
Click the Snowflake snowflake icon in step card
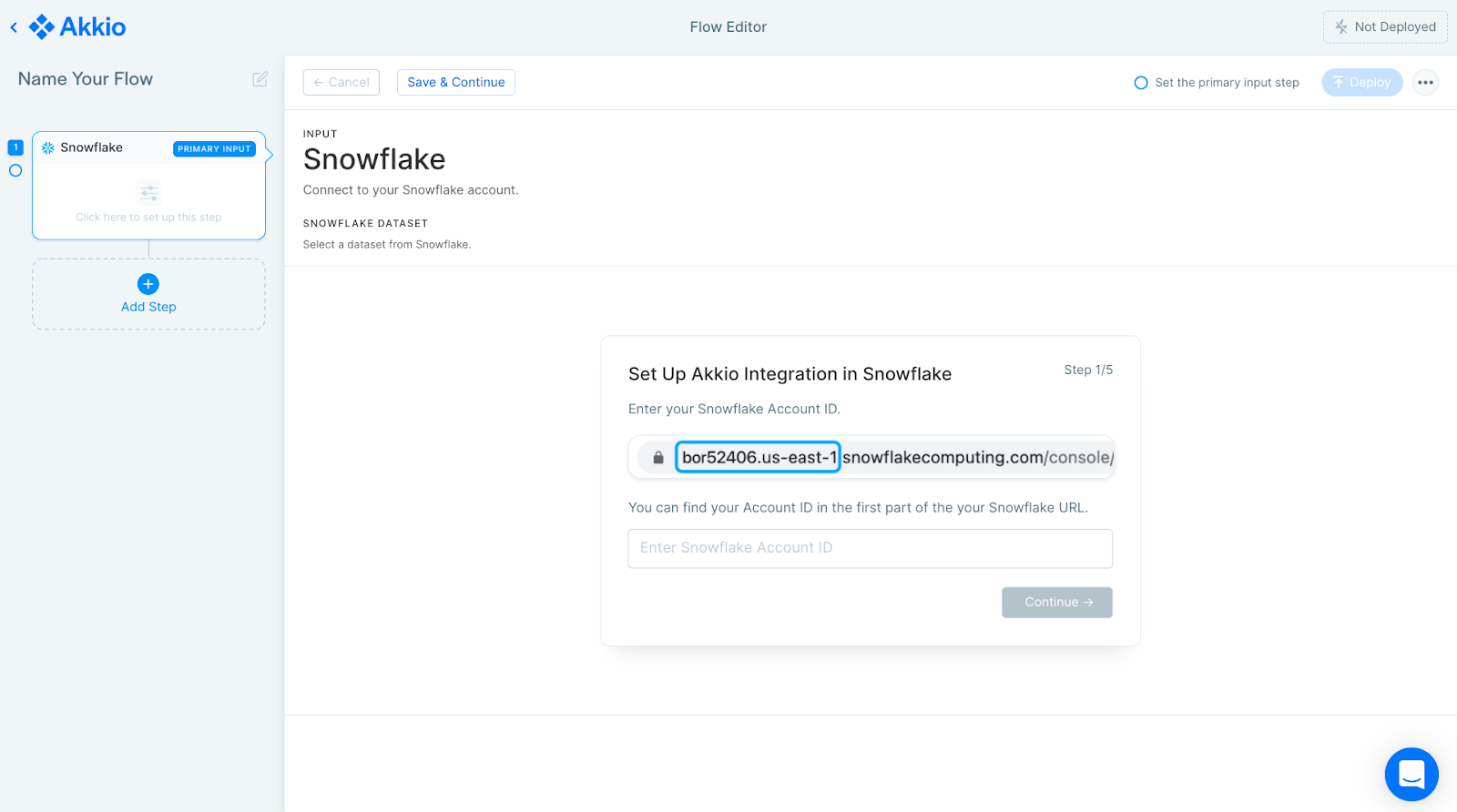tap(48, 147)
